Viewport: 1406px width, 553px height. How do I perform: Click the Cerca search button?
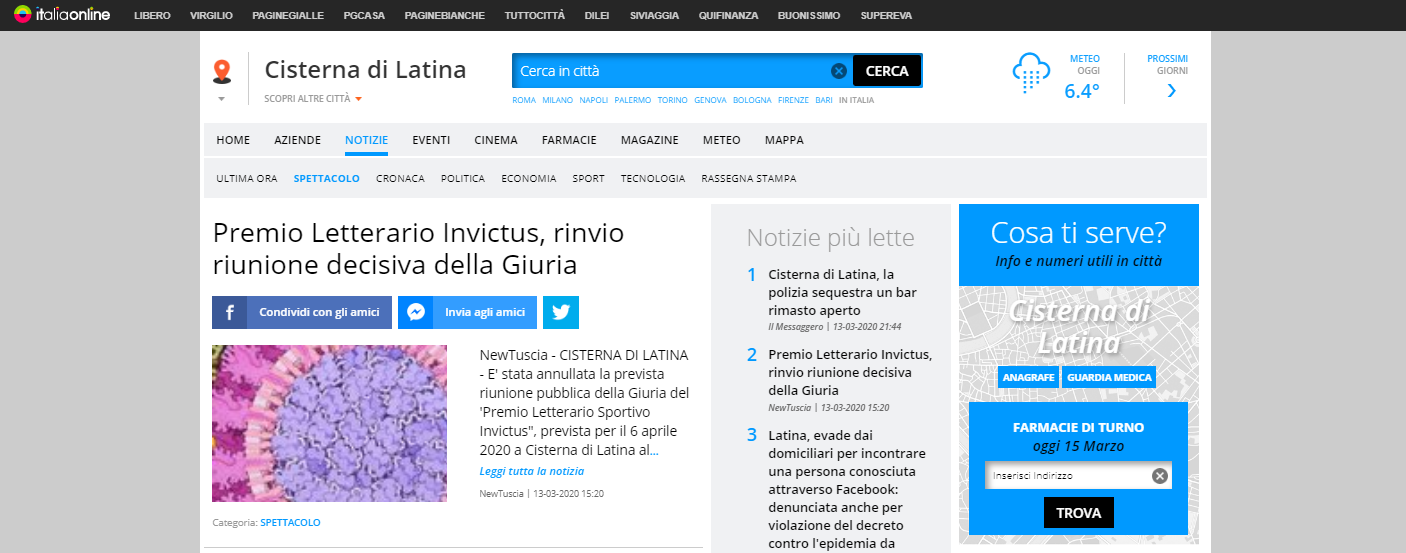[887, 71]
